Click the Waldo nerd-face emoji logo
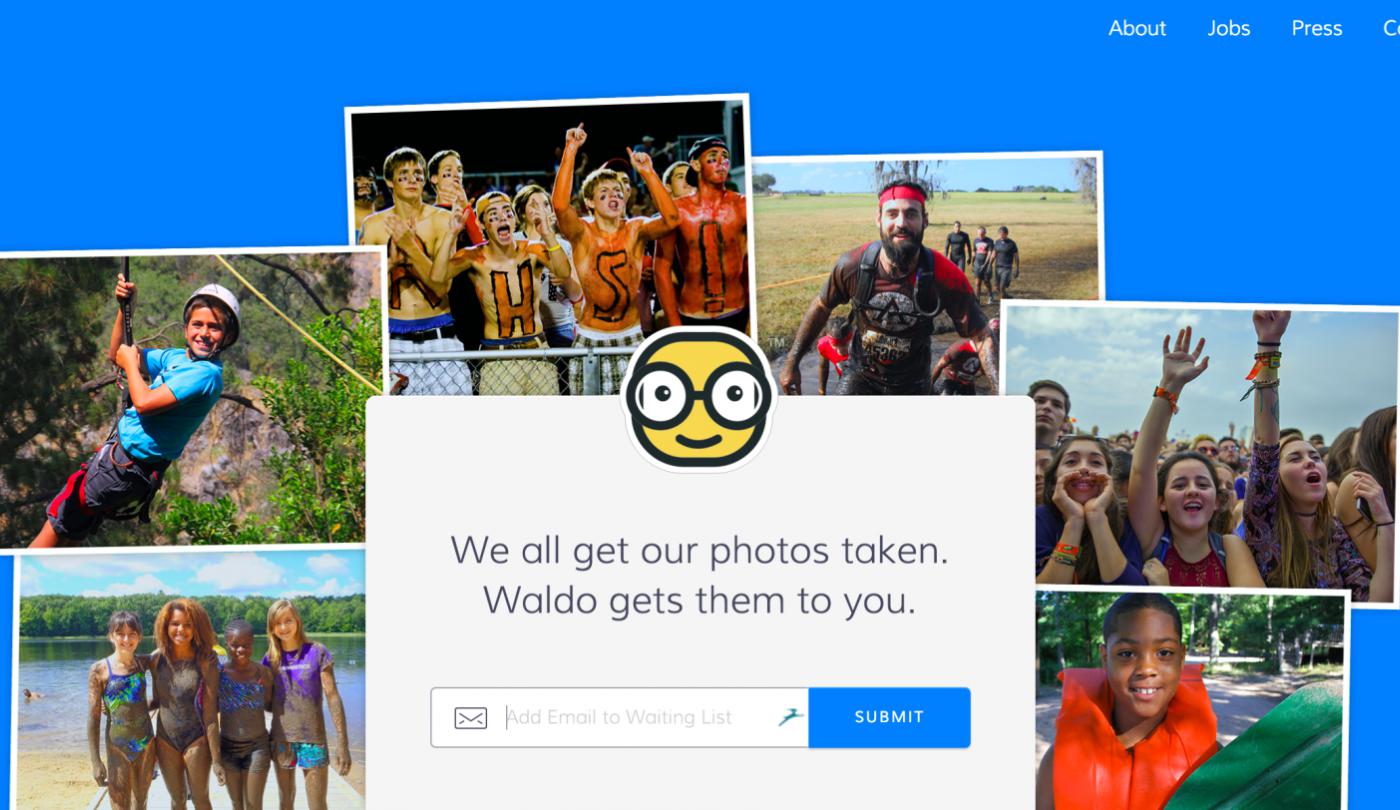 tap(699, 399)
